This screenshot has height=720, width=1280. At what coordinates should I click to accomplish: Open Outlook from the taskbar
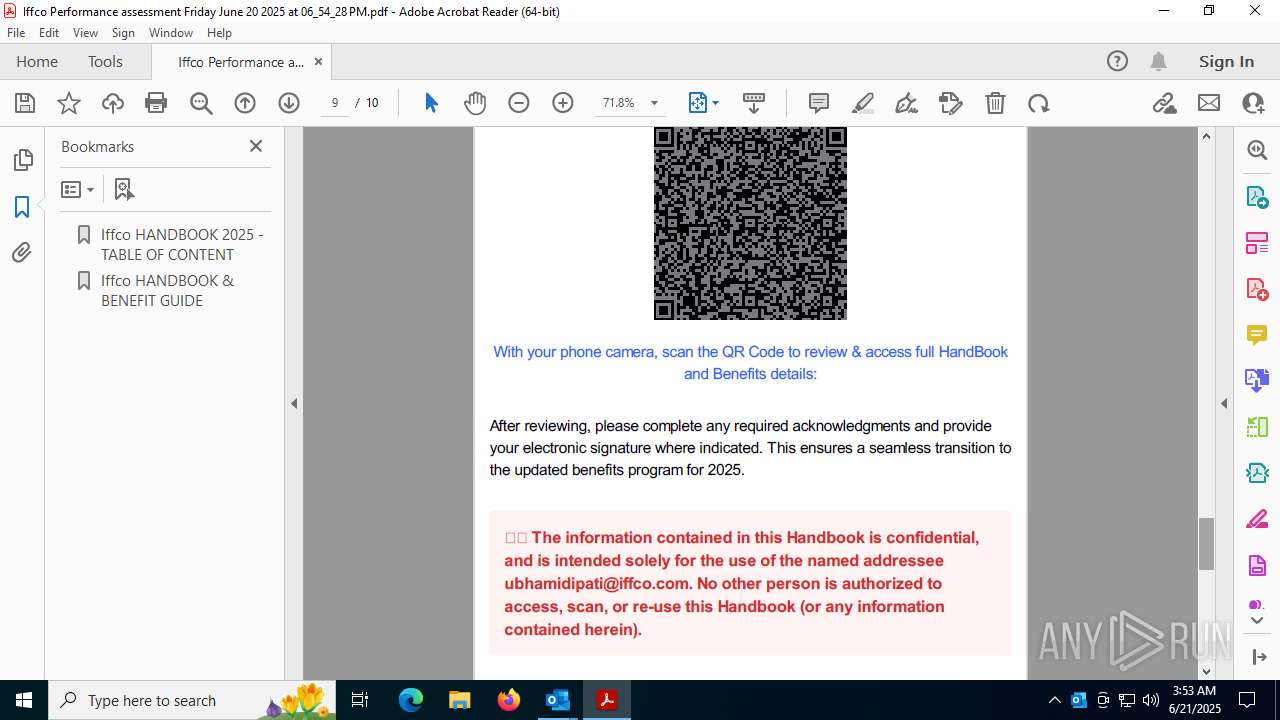(557, 700)
